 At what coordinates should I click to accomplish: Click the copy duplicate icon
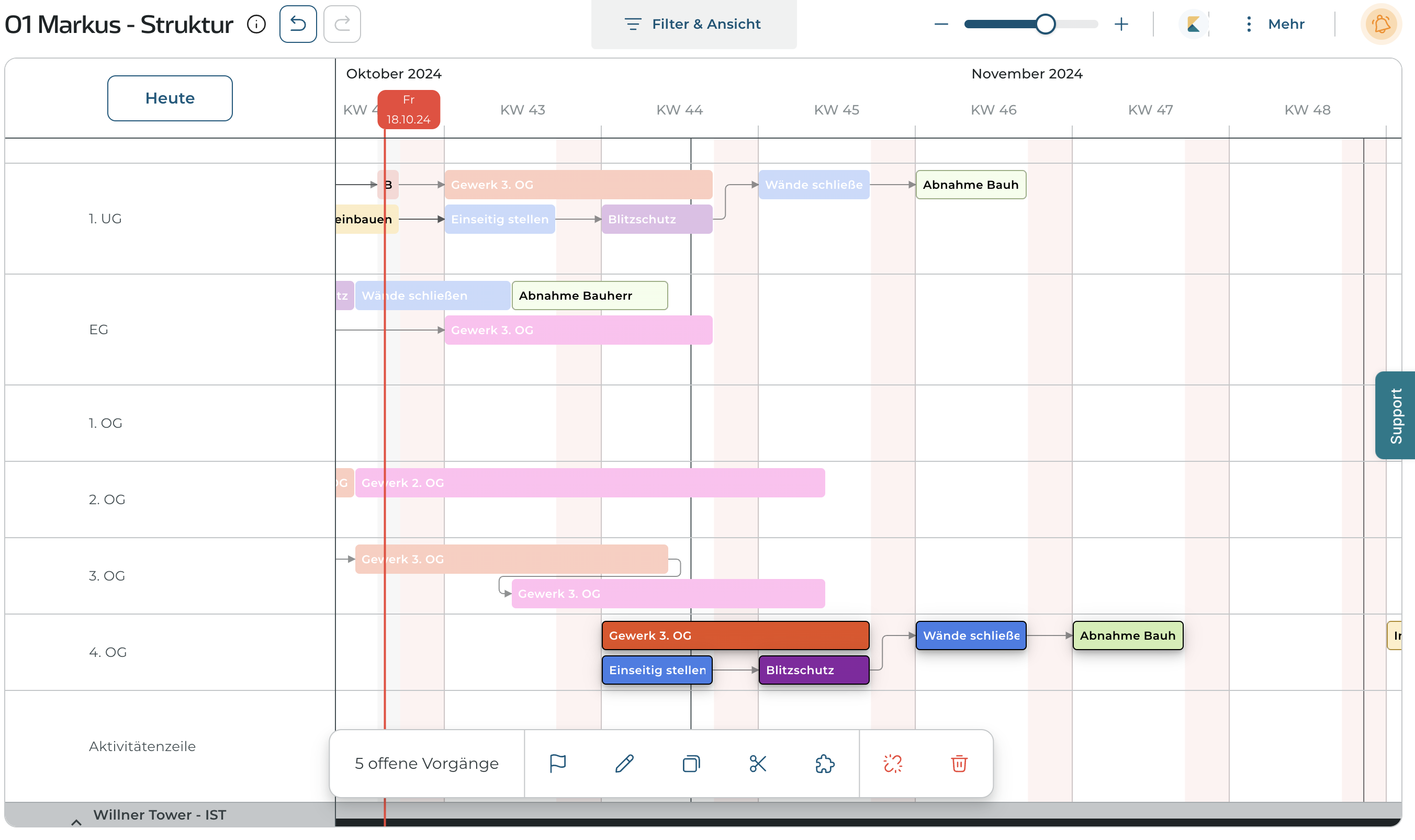(x=691, y=764)
